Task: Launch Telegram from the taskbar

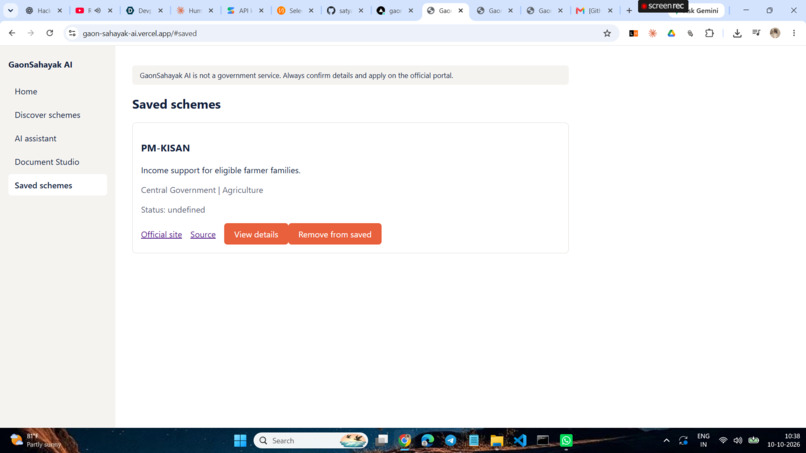Action: 450,441
